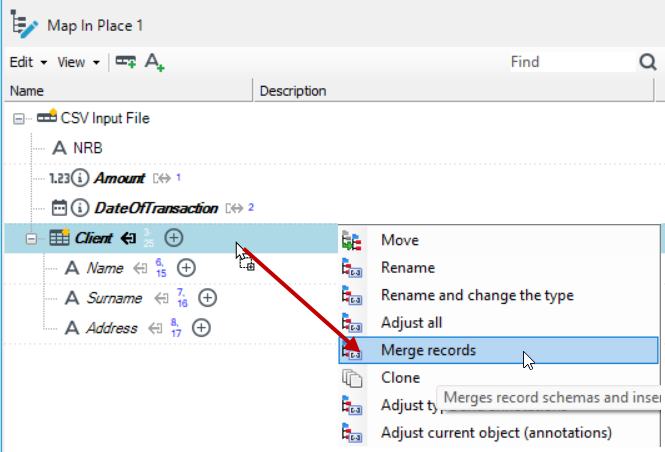Click the 1.23 numeric type icon of Amount
665x452 pixels.
click(59, 178)
